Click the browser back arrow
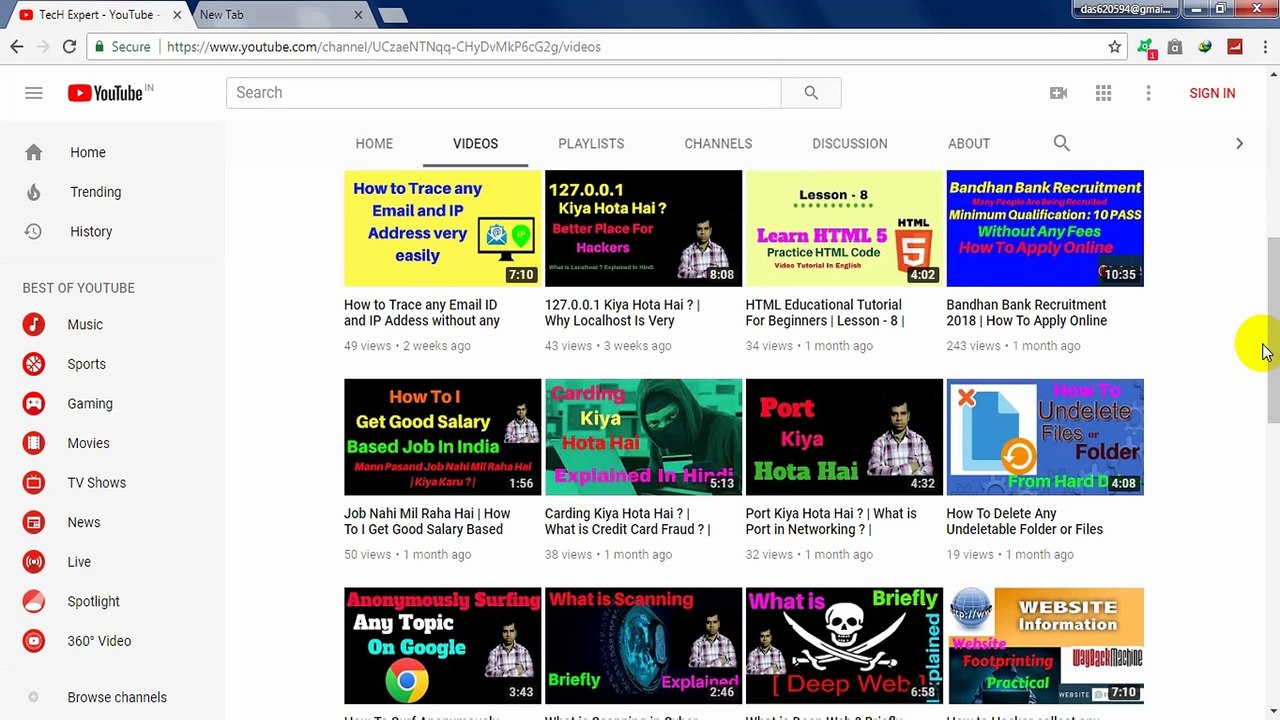The image size is (1280, 720). (17, 47)
